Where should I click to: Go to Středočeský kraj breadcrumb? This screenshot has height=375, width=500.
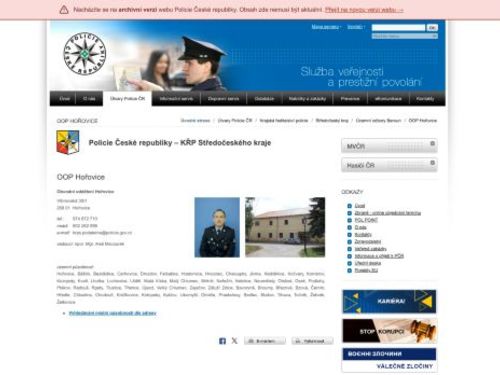[332, 120]
